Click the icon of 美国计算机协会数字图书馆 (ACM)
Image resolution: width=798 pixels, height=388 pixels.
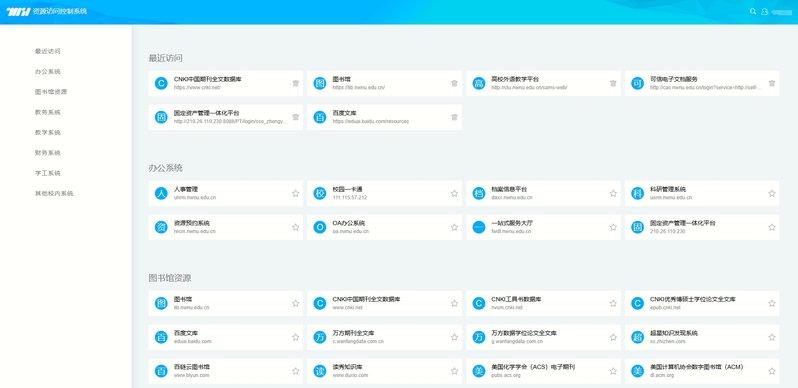637,371
